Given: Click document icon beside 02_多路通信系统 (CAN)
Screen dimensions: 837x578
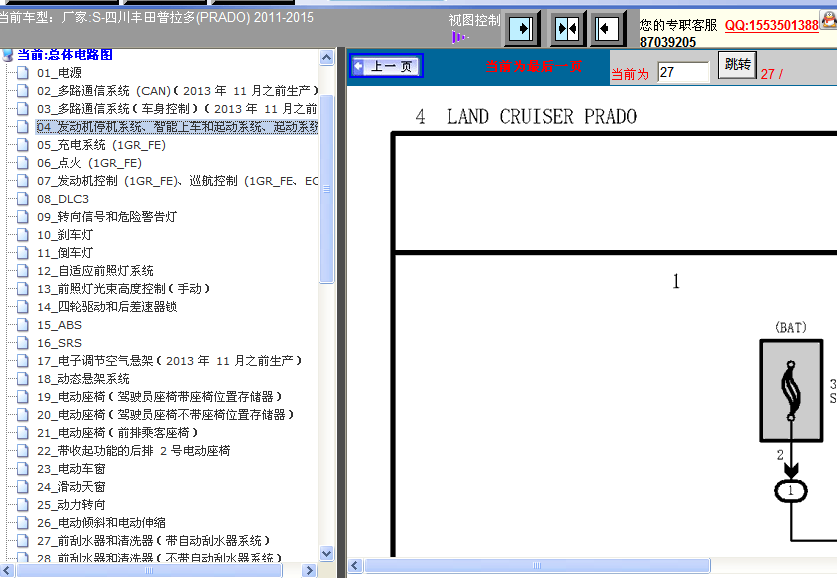Looking at the screenshot, I should (22, 91).
